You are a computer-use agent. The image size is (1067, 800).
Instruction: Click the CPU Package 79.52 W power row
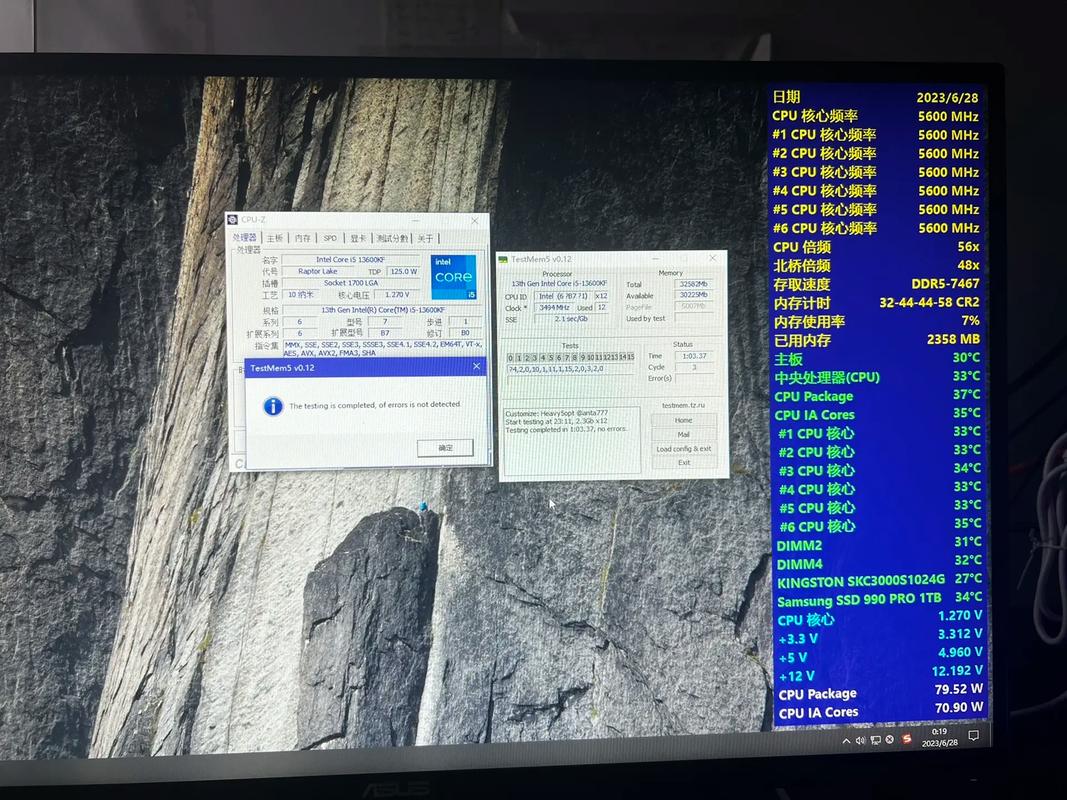coord(881,692)
